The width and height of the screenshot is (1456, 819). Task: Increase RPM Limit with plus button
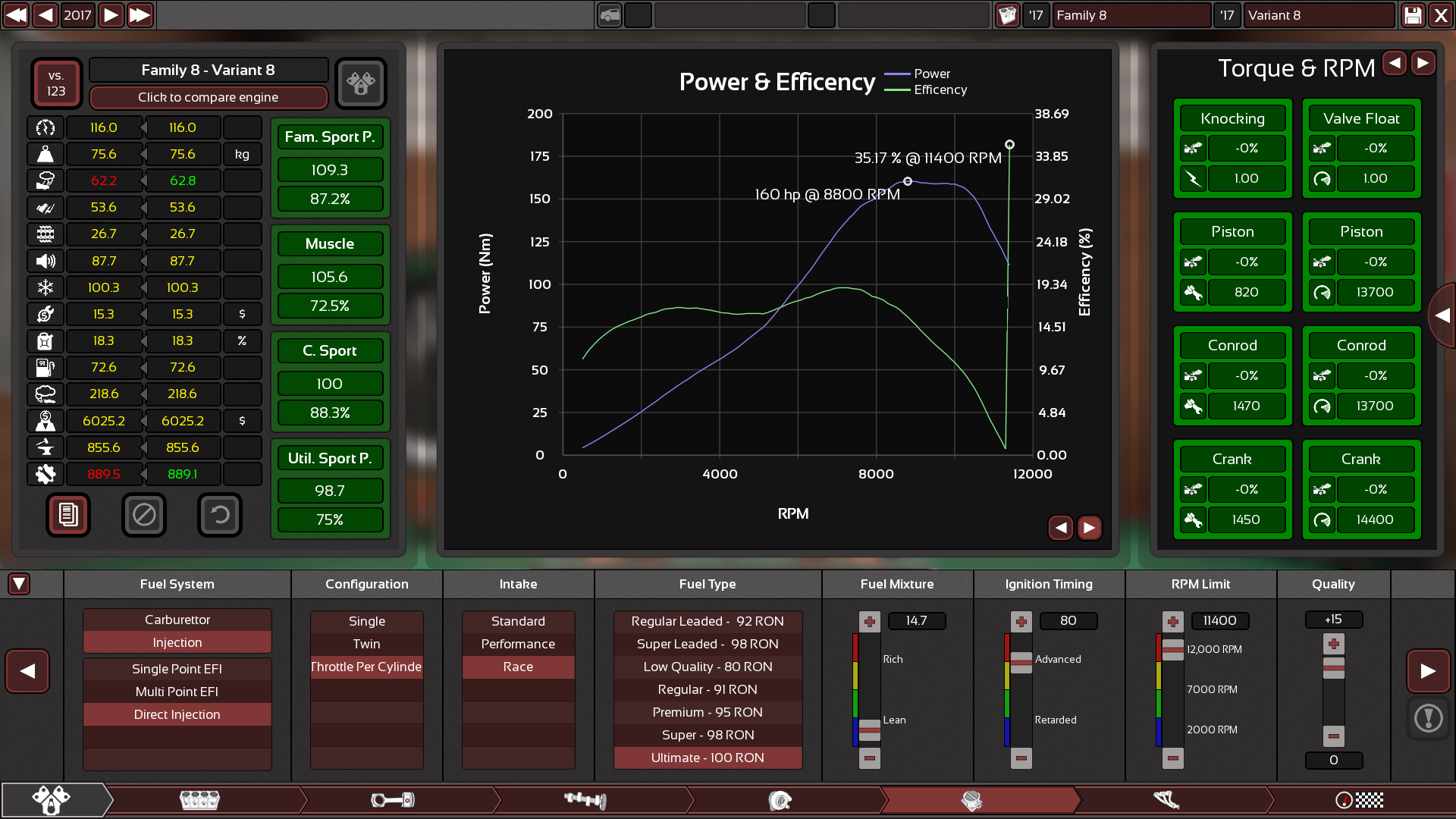coord(1172,622)
